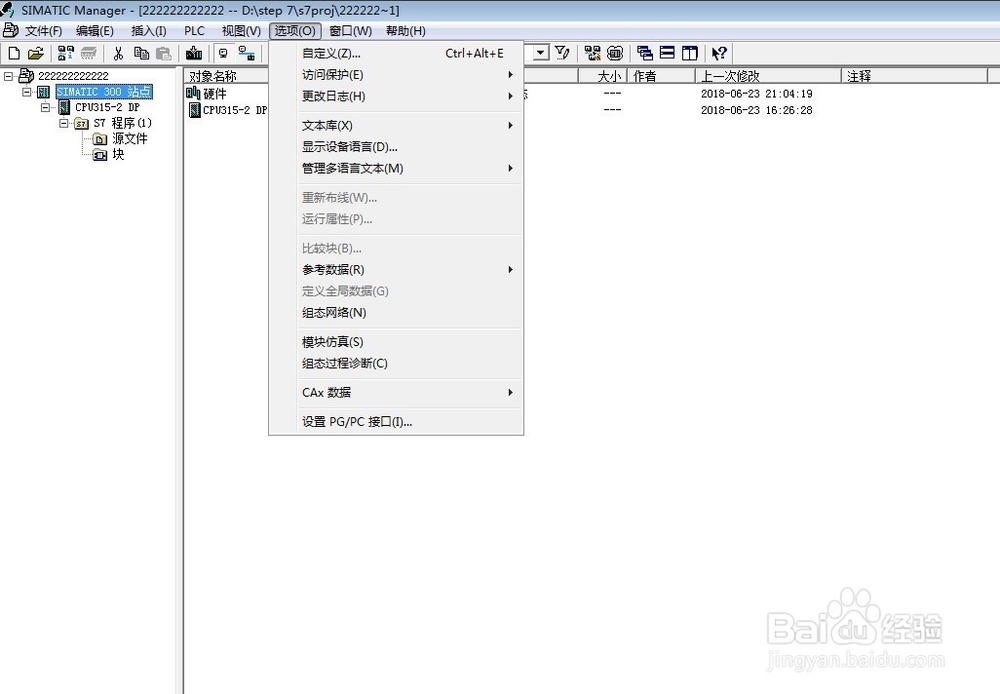Open the 插入(I) menu

149,31
